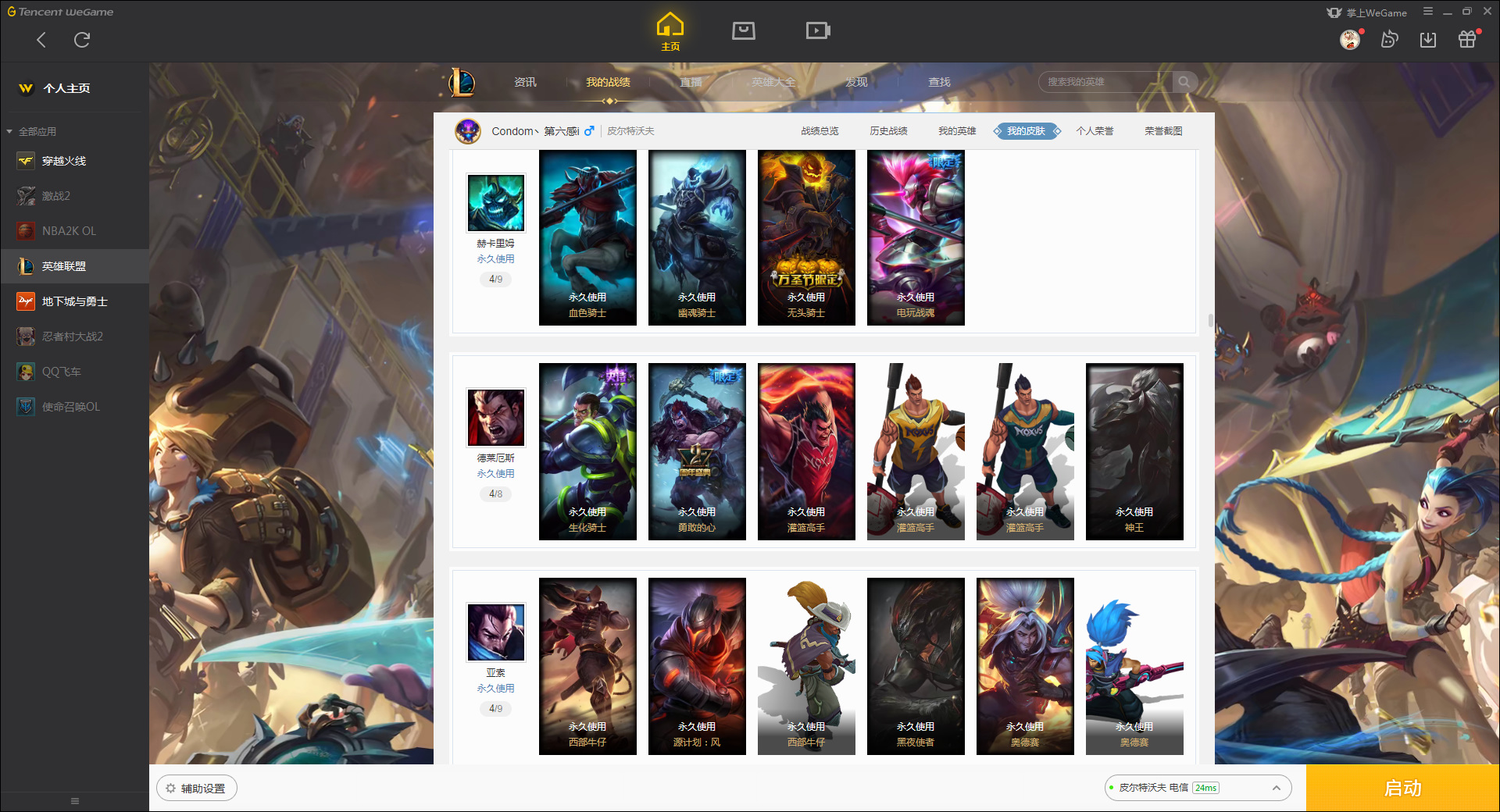Viewport: 1500px width, 812px height.
Task: Select 使命召唤OL in sidebar
Action: point(74,407)
